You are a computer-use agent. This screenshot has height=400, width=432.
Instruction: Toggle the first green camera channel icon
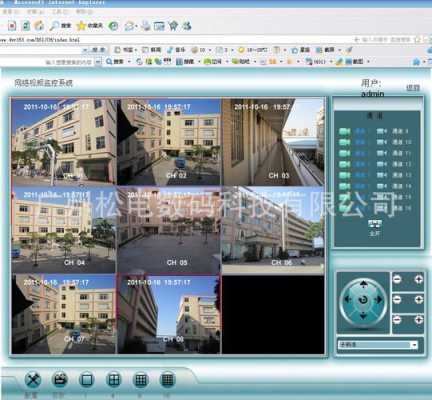click(344, 131)
